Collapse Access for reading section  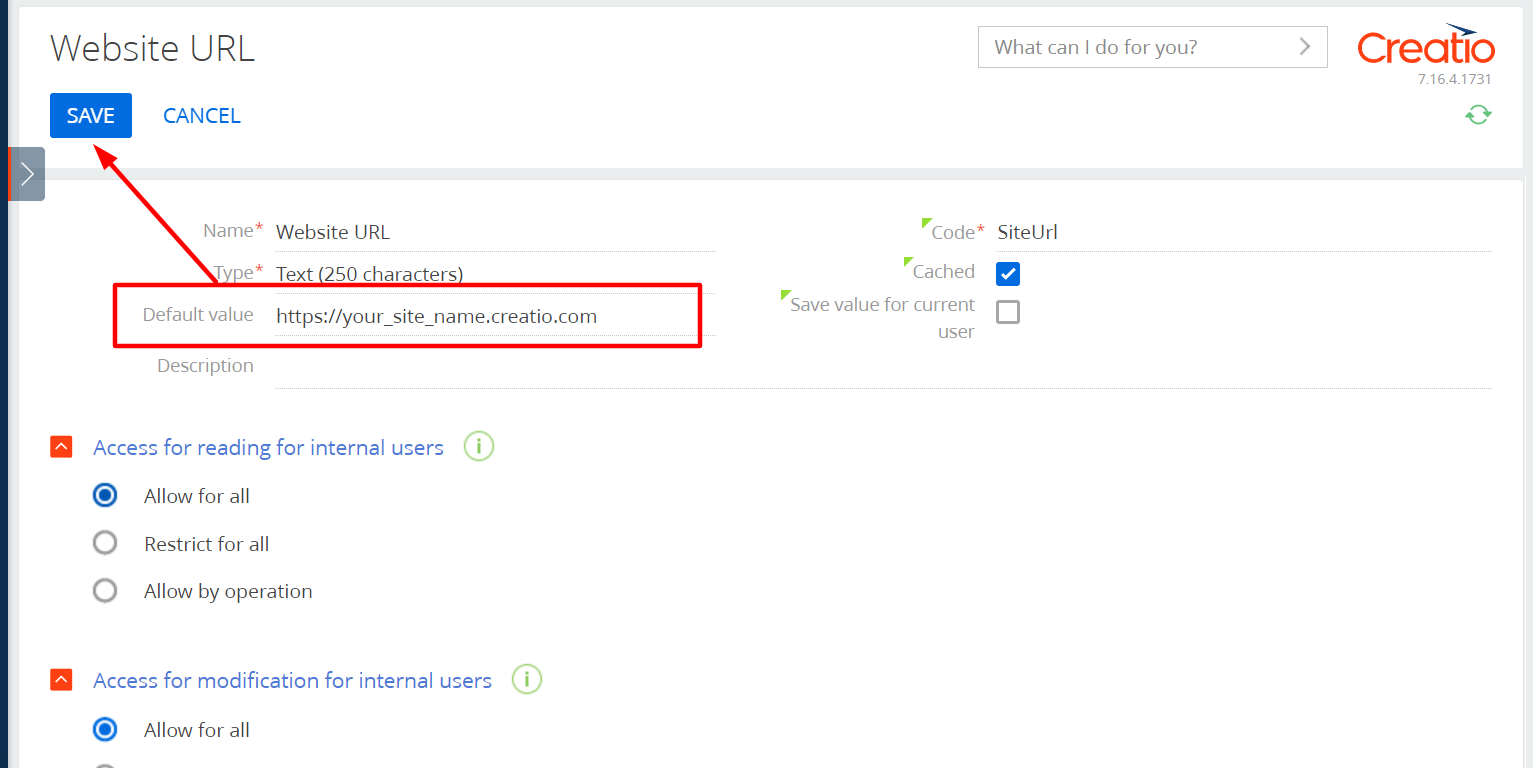61,447
